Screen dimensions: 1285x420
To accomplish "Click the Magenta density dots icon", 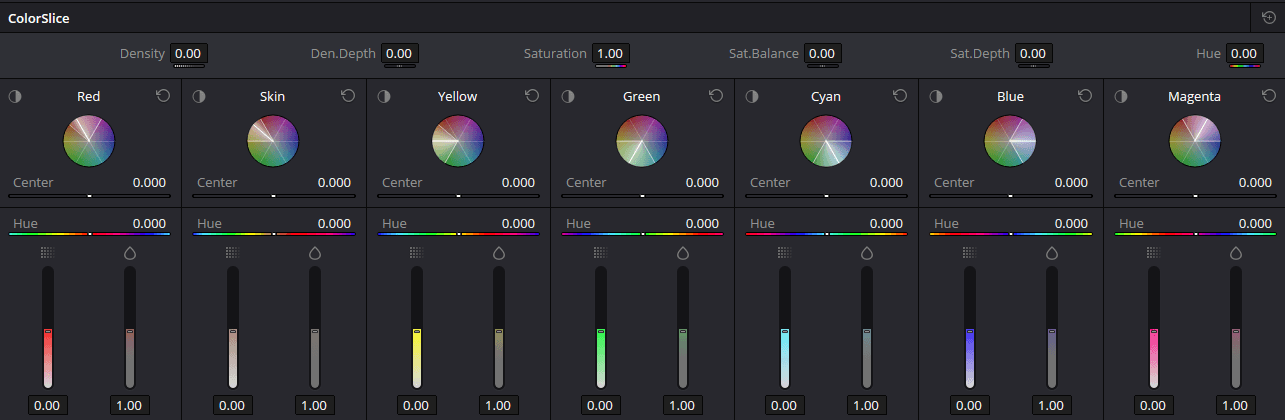I will coord(1153,253).
